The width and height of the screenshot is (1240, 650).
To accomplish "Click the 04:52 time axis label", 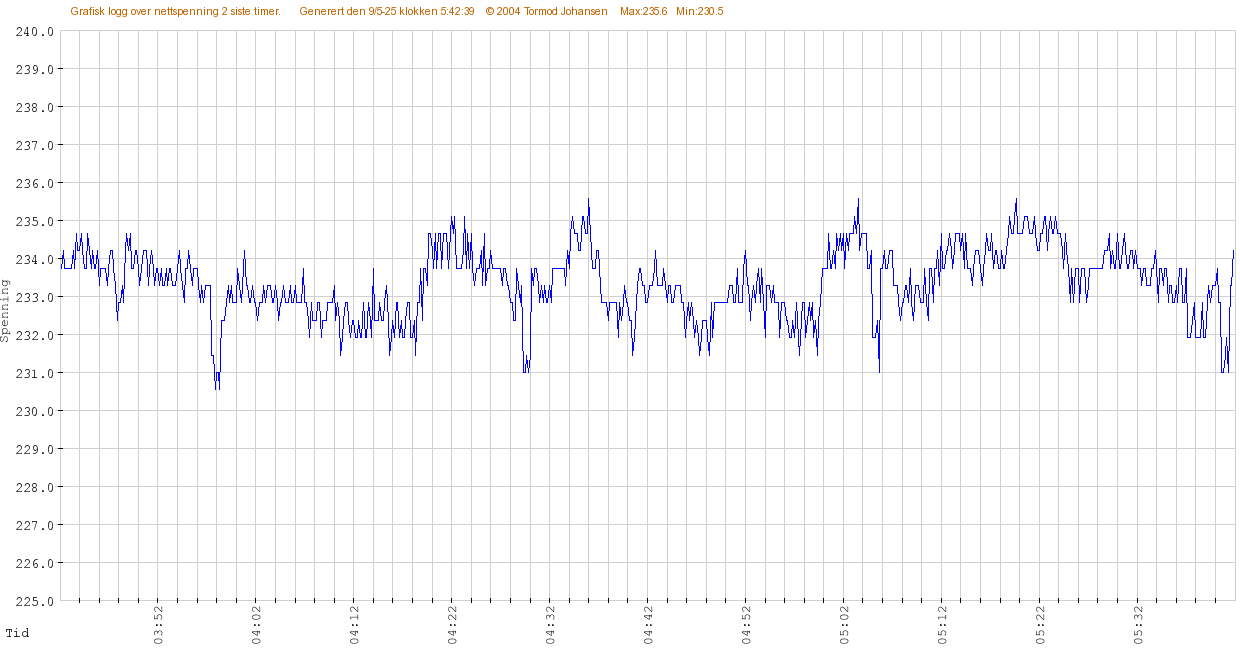I will click(746, 624).
